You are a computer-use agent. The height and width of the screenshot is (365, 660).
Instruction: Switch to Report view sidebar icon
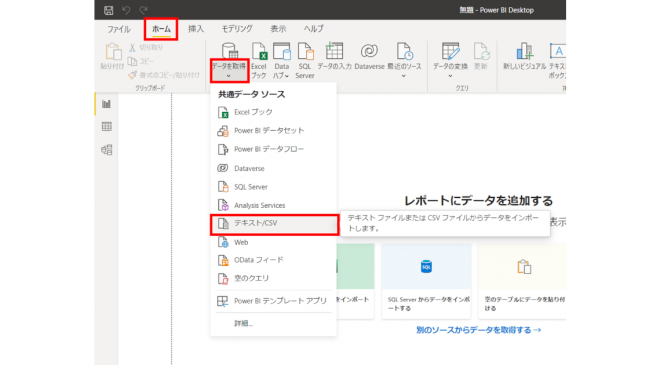pos(106,104)
